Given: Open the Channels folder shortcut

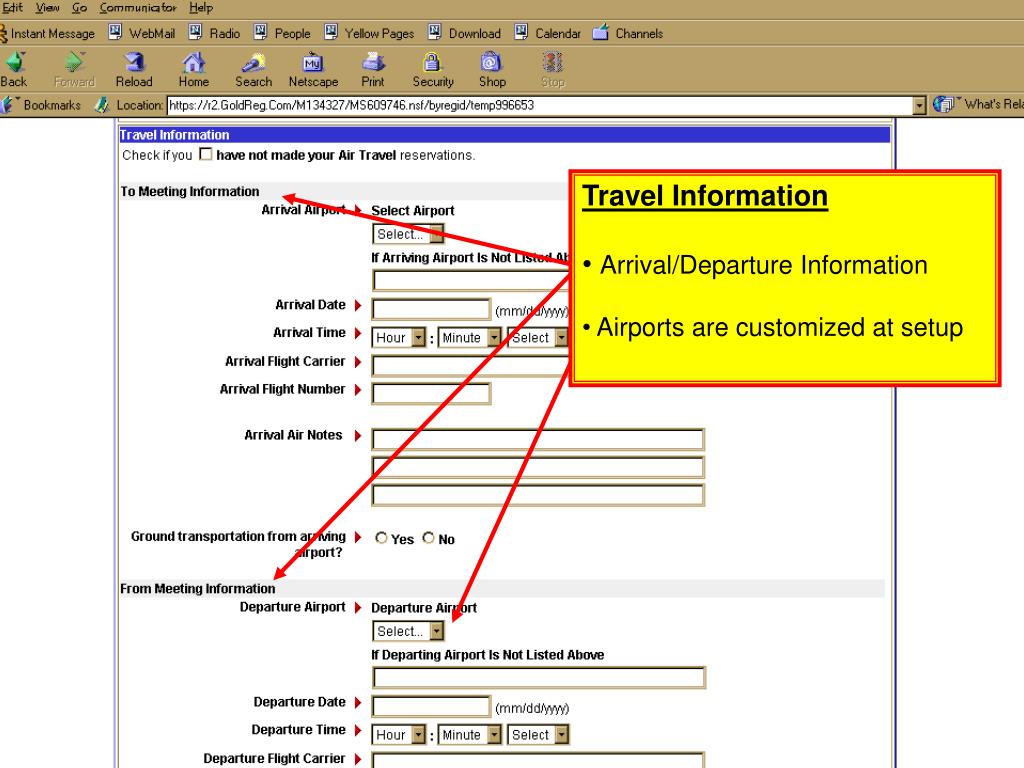Looking at the screenshot, I should pos(628,33).
